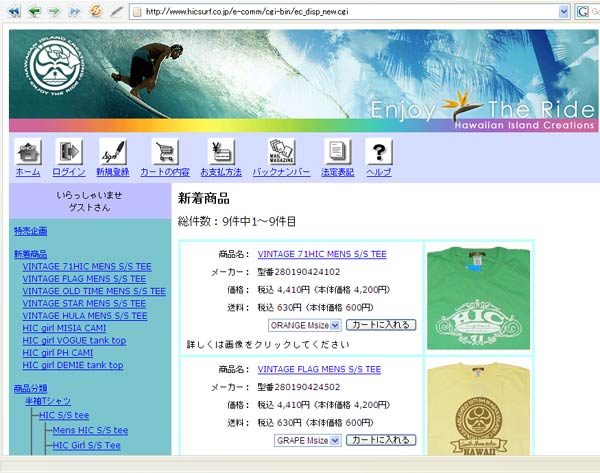Image resolution: width=600 pixels, height=473 pixels.
Task: Click the Enjoy The Ride banner image
Action: 303,81
